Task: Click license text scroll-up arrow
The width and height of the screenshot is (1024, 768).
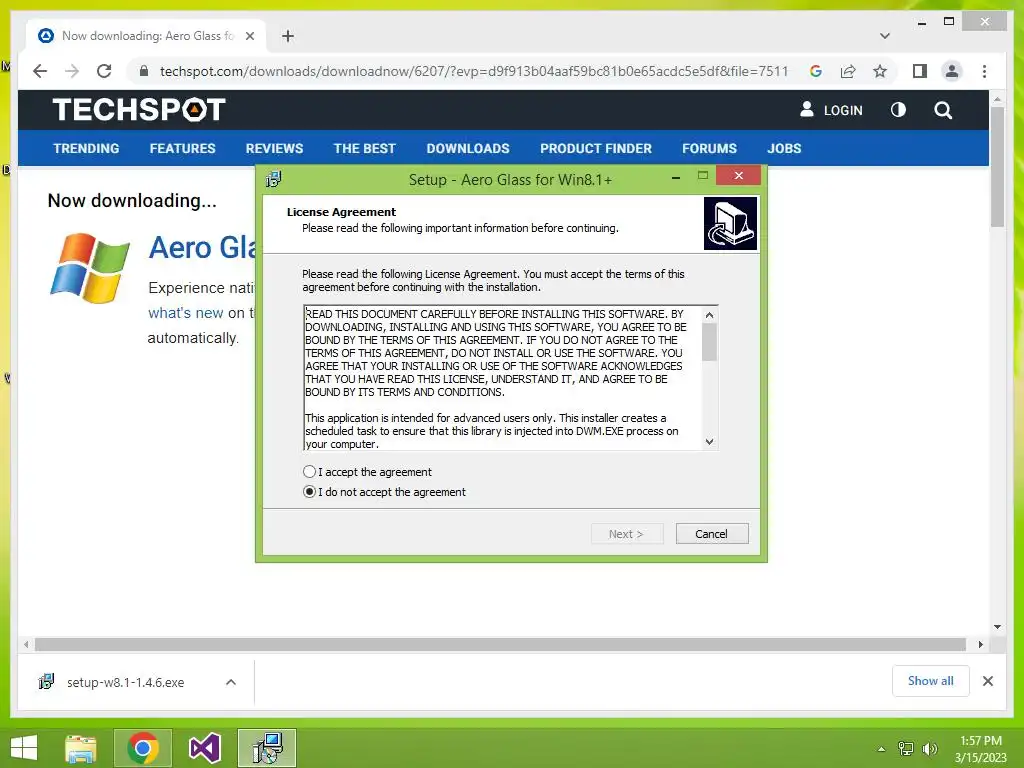Action: (710, 315)
